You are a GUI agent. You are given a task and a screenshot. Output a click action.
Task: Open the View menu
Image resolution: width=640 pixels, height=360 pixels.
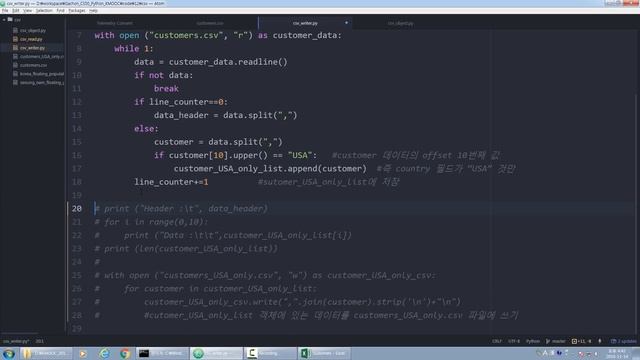(27, 11)
